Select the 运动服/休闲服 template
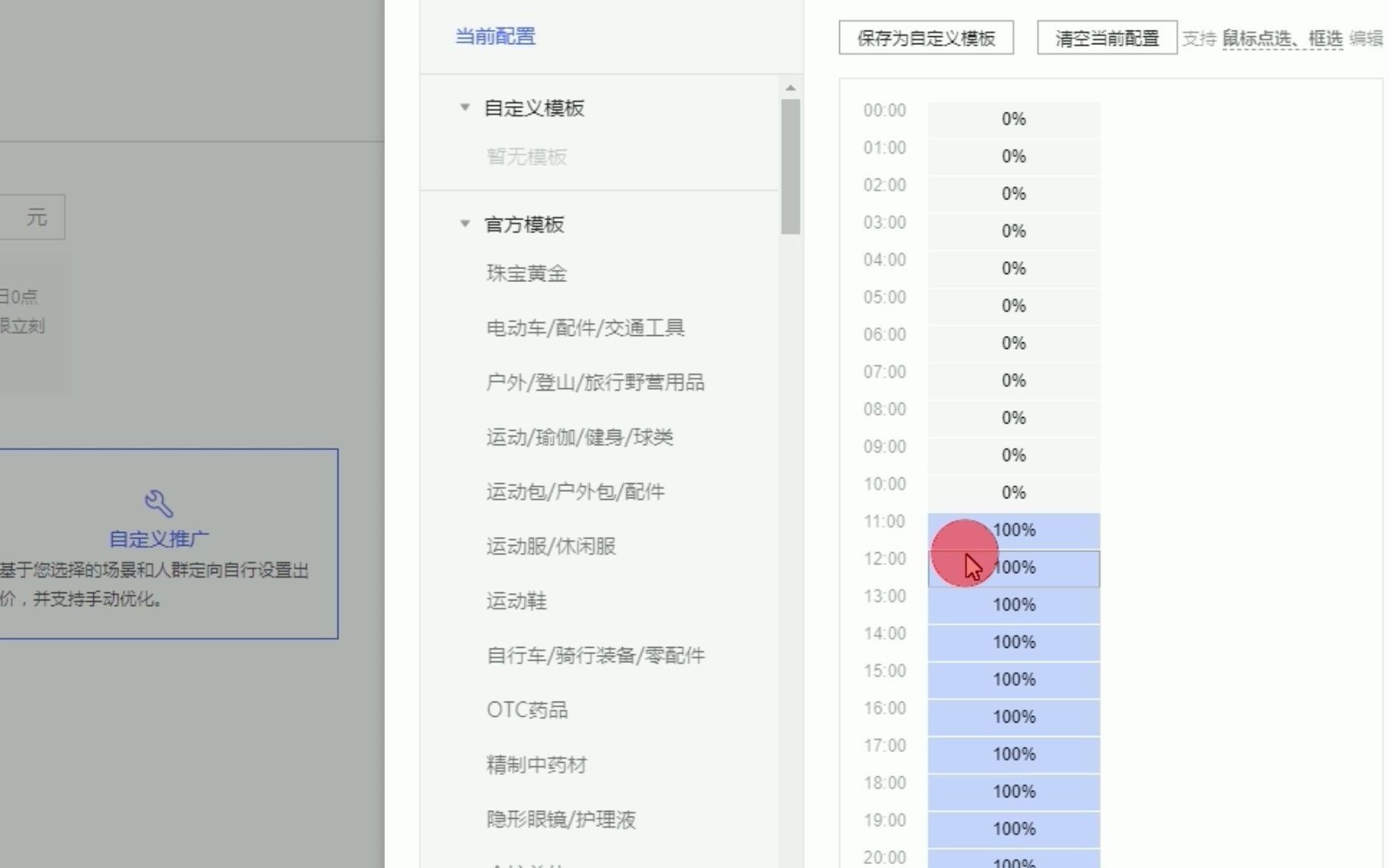The height and width of the screenshot is (868, 1389). (551, 547)
